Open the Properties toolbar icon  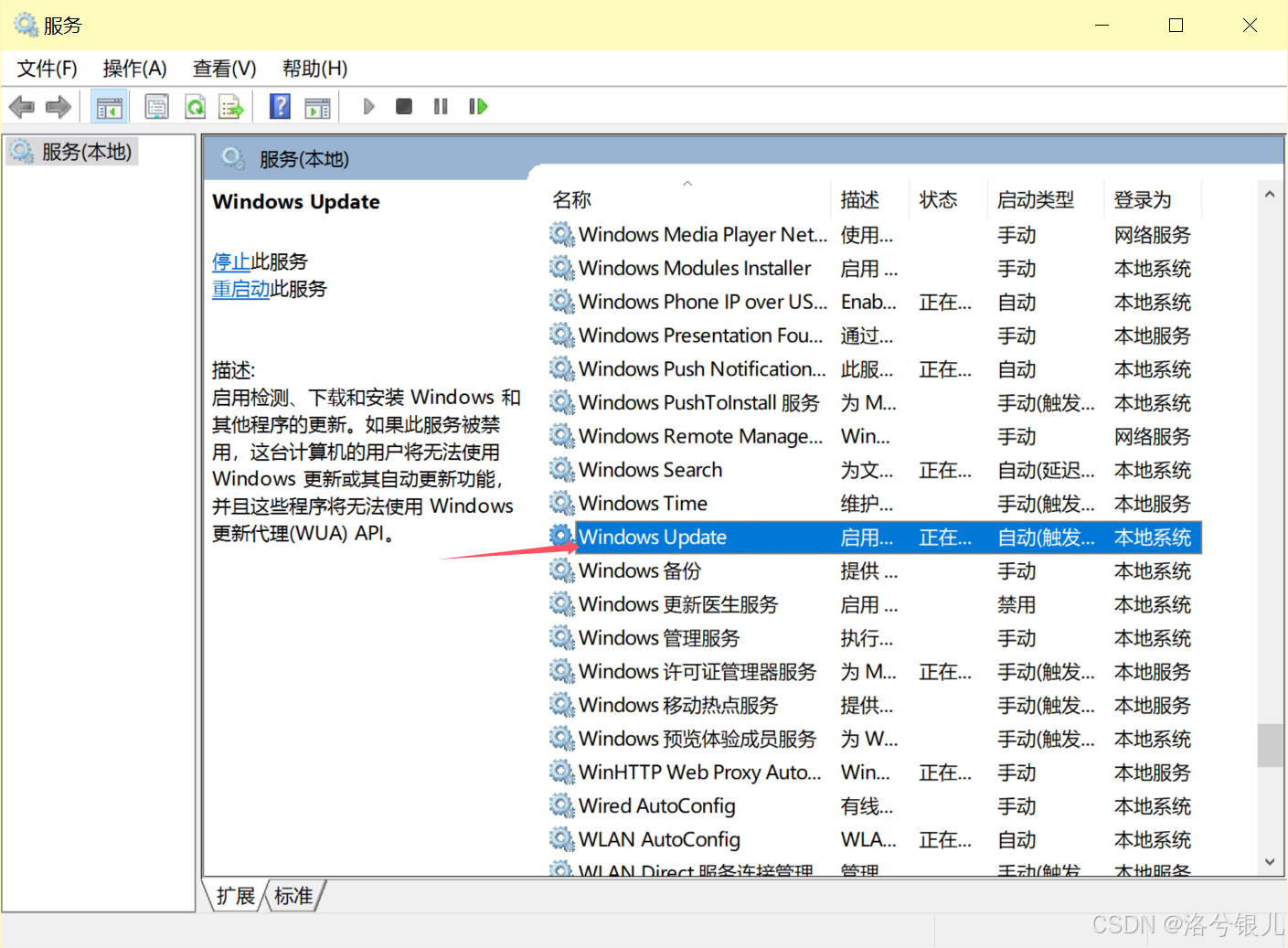tap(157, 107)
